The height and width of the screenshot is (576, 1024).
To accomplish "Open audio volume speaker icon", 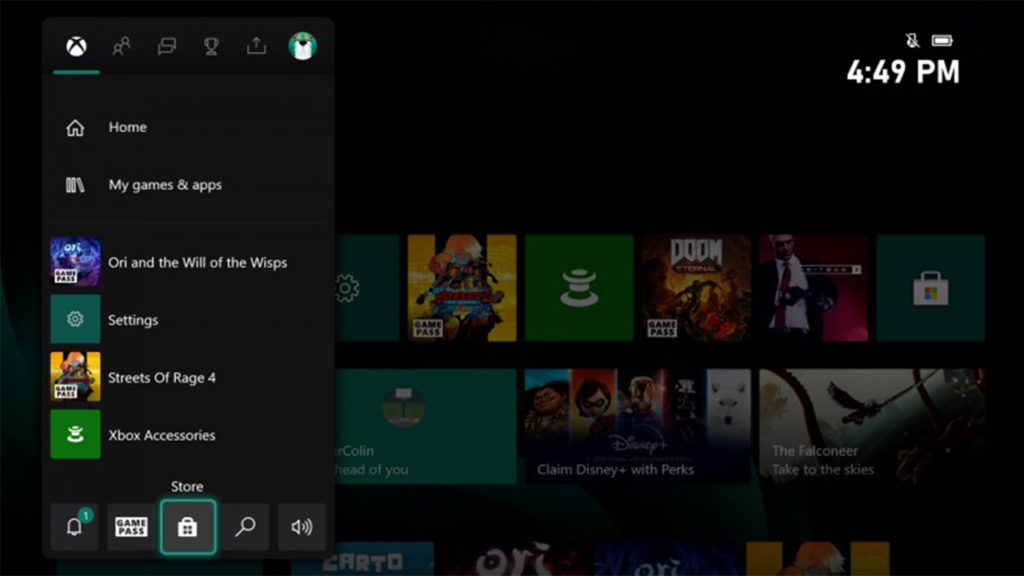I will [301, 527].
